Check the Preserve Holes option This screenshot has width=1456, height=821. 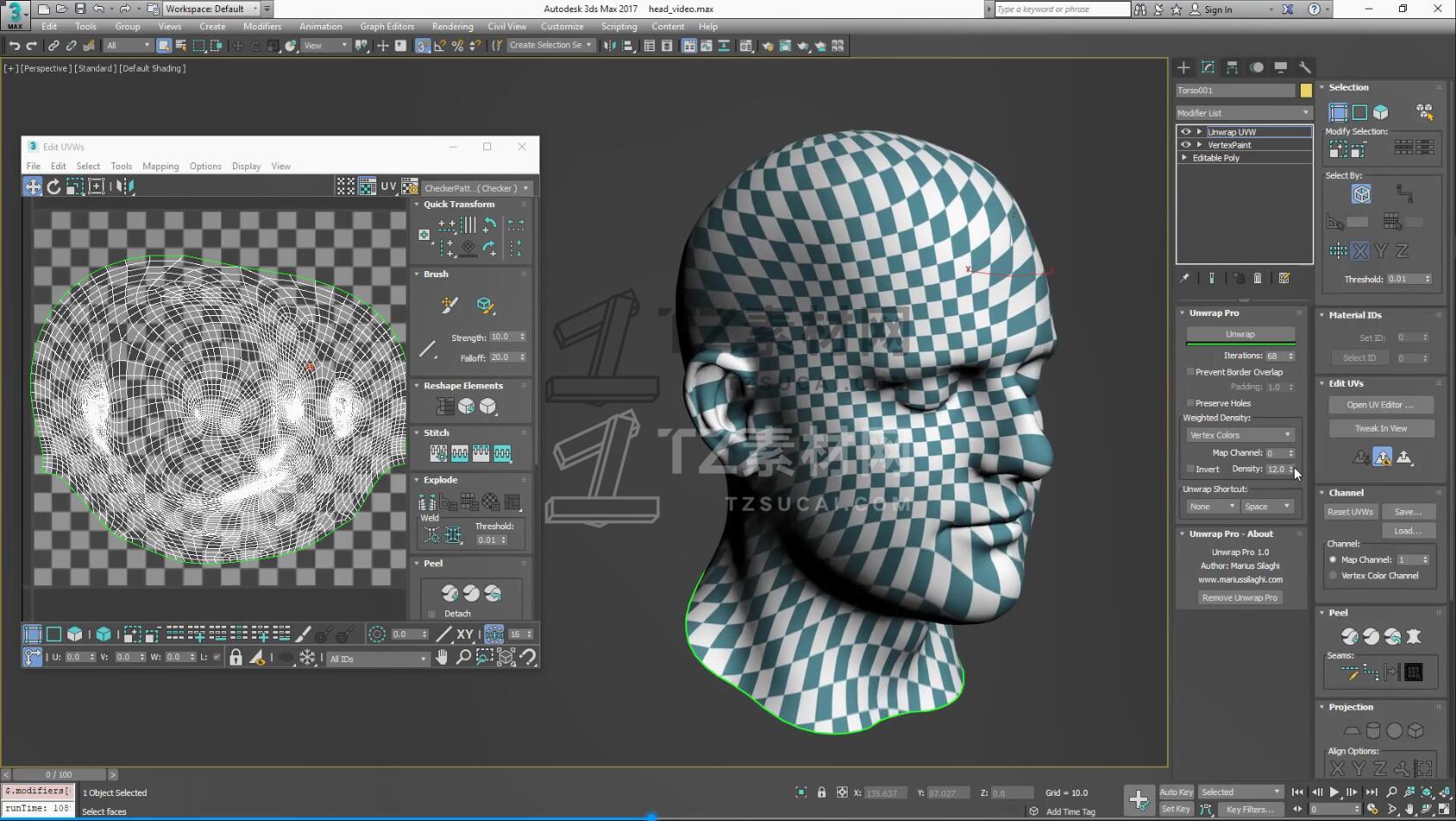click(1190, 403)
